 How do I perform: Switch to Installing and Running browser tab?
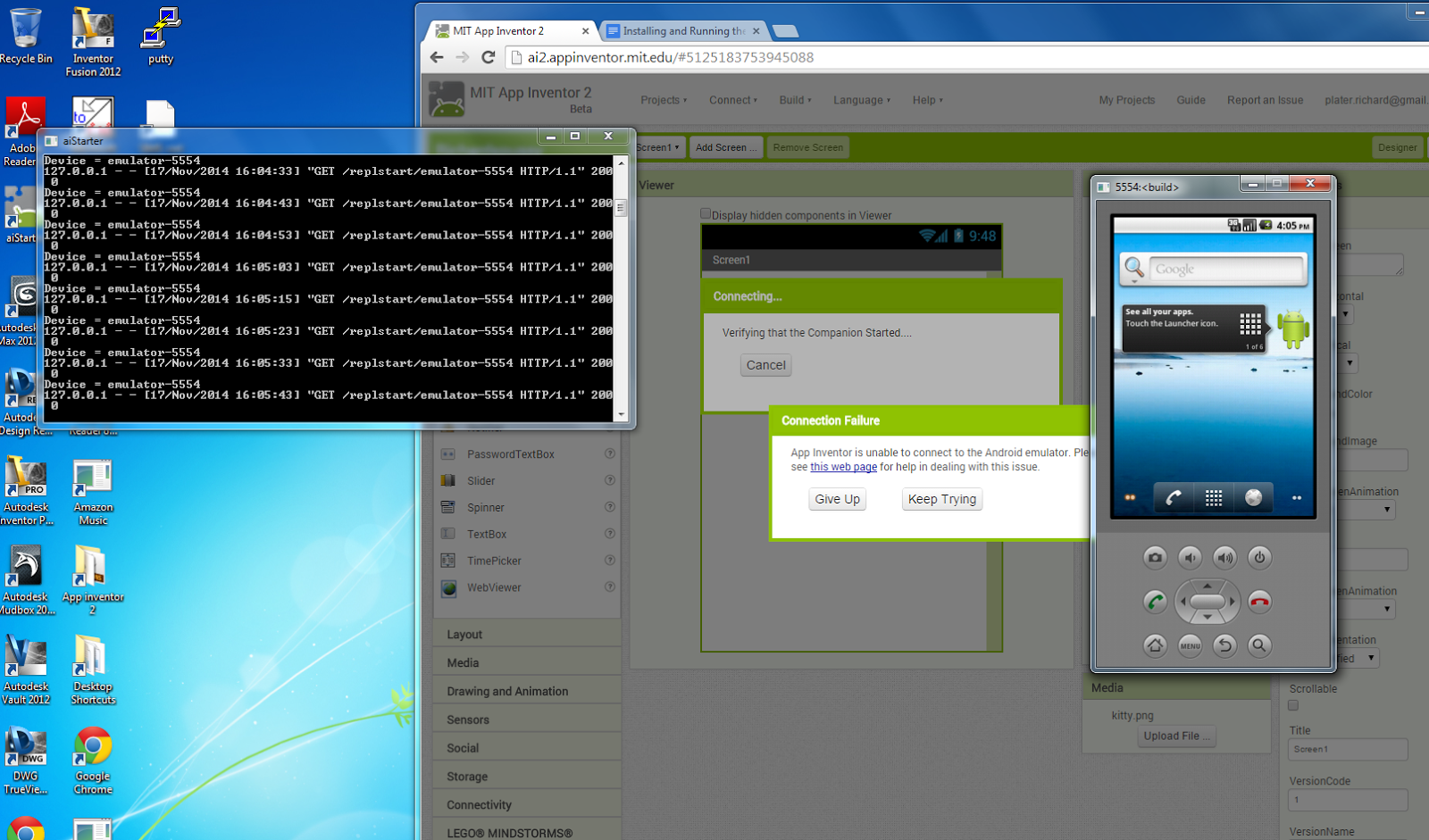(684, 30)
